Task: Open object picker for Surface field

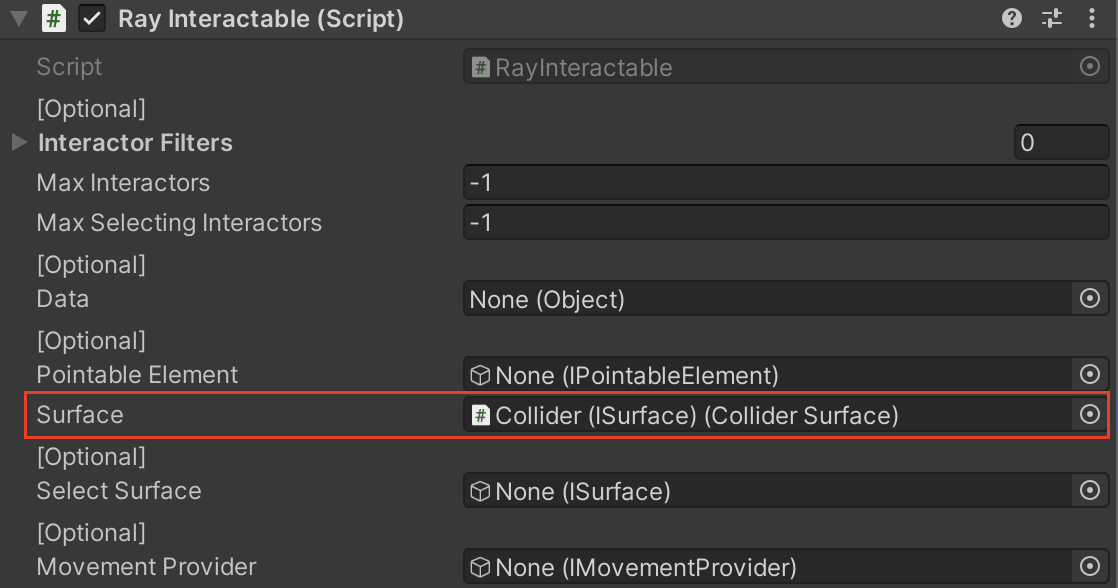Action: click(1090, 415)
